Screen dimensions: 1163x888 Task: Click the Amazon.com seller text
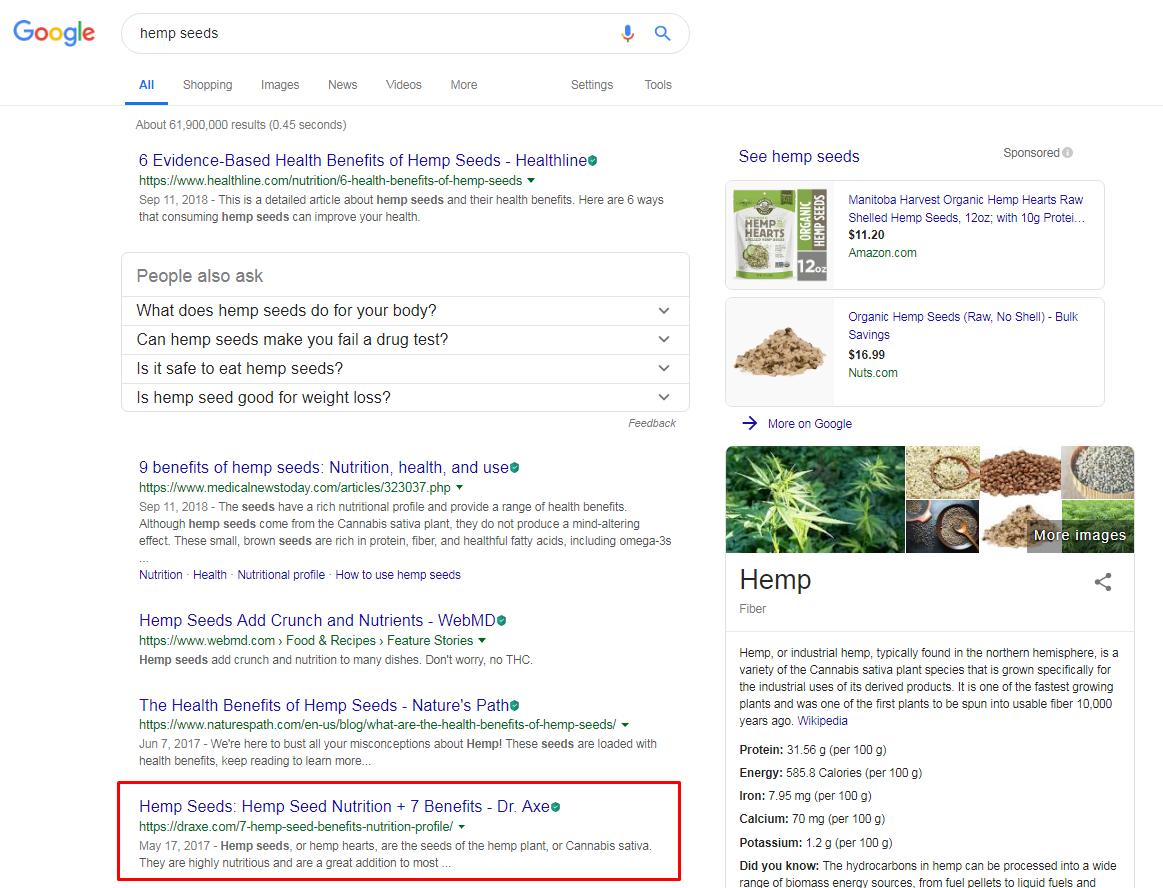pyautogui.click(x=882, y=253)
